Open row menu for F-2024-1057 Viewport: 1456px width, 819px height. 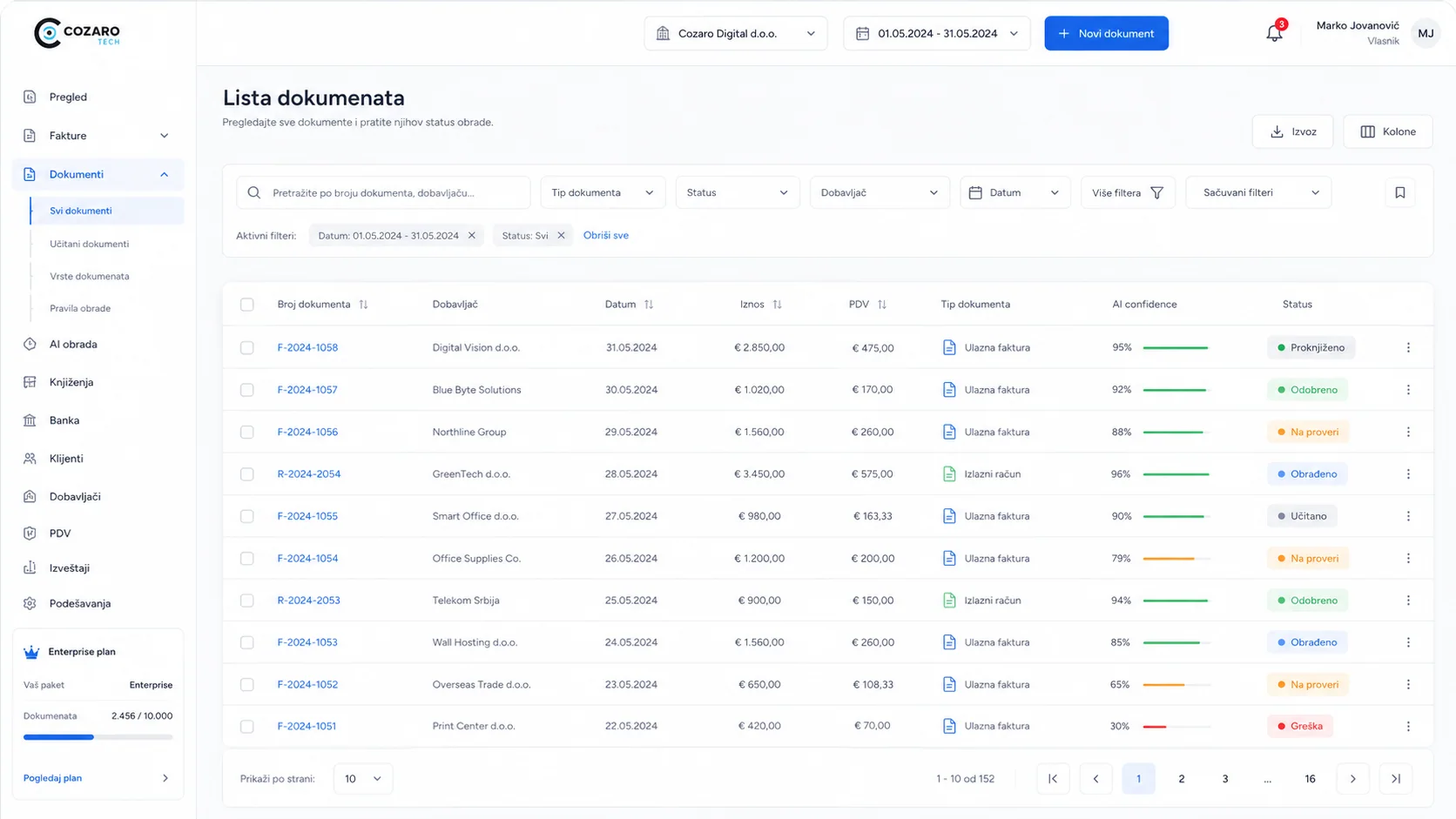[1408, 390]
